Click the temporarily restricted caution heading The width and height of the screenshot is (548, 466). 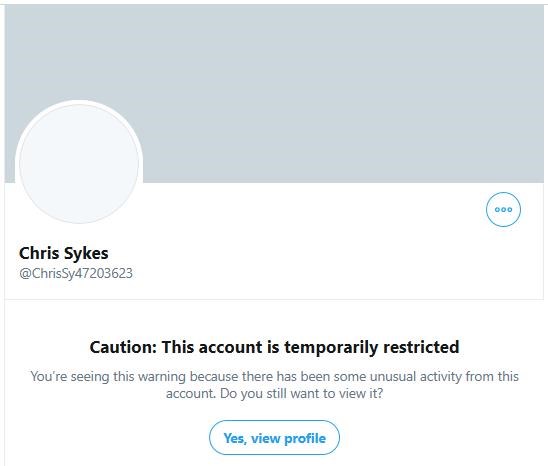[x=274, y=347]
